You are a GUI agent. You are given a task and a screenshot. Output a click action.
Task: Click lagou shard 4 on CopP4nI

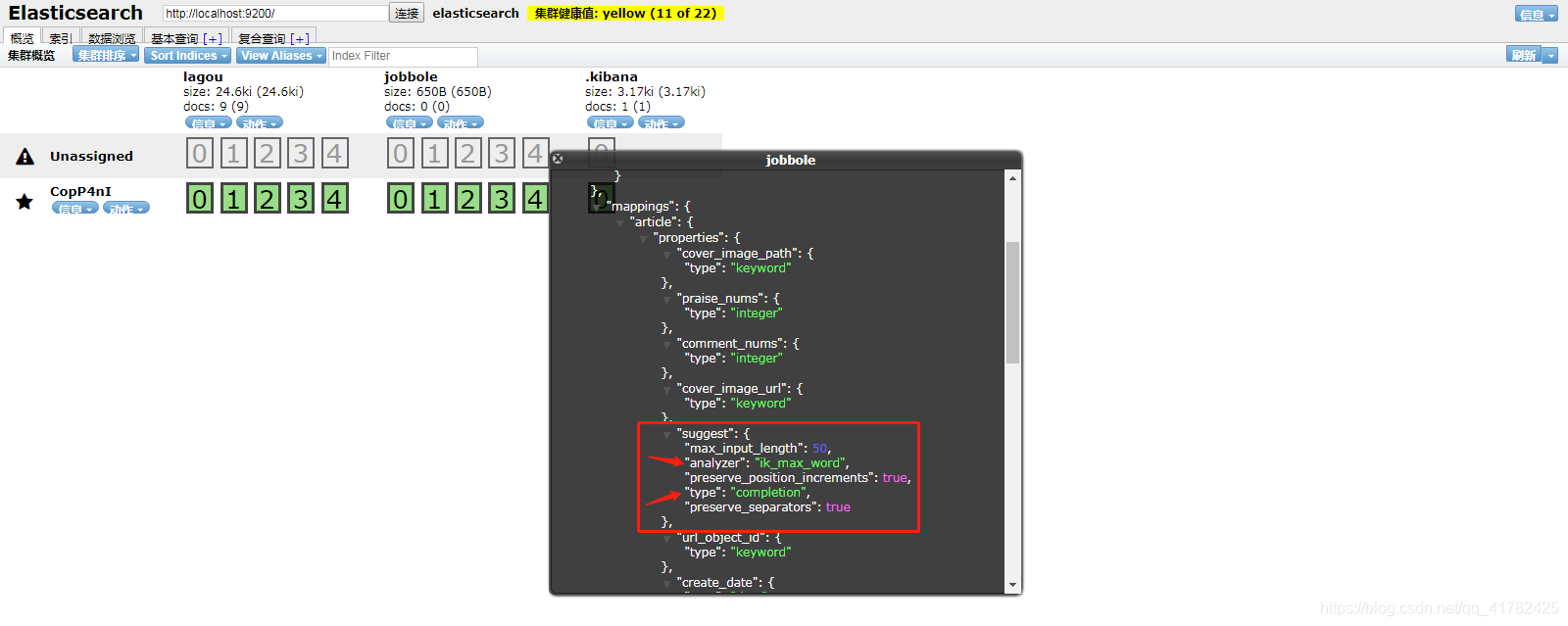334,199
